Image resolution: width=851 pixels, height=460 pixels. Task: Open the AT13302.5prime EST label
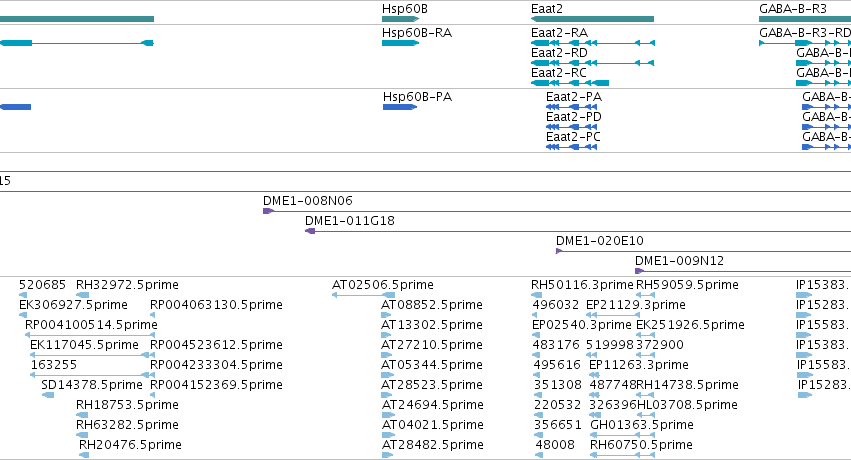[432, 325]
